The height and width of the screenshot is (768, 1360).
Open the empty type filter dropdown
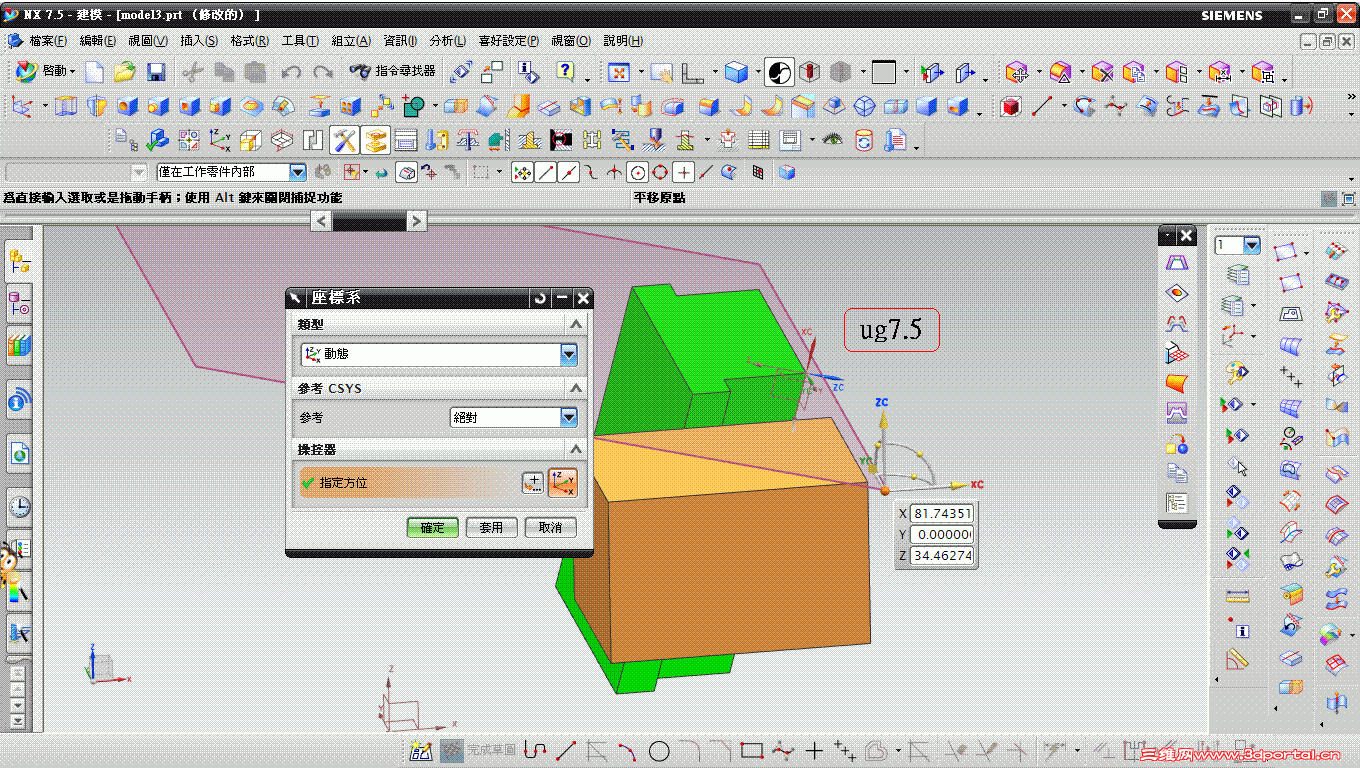76,172
